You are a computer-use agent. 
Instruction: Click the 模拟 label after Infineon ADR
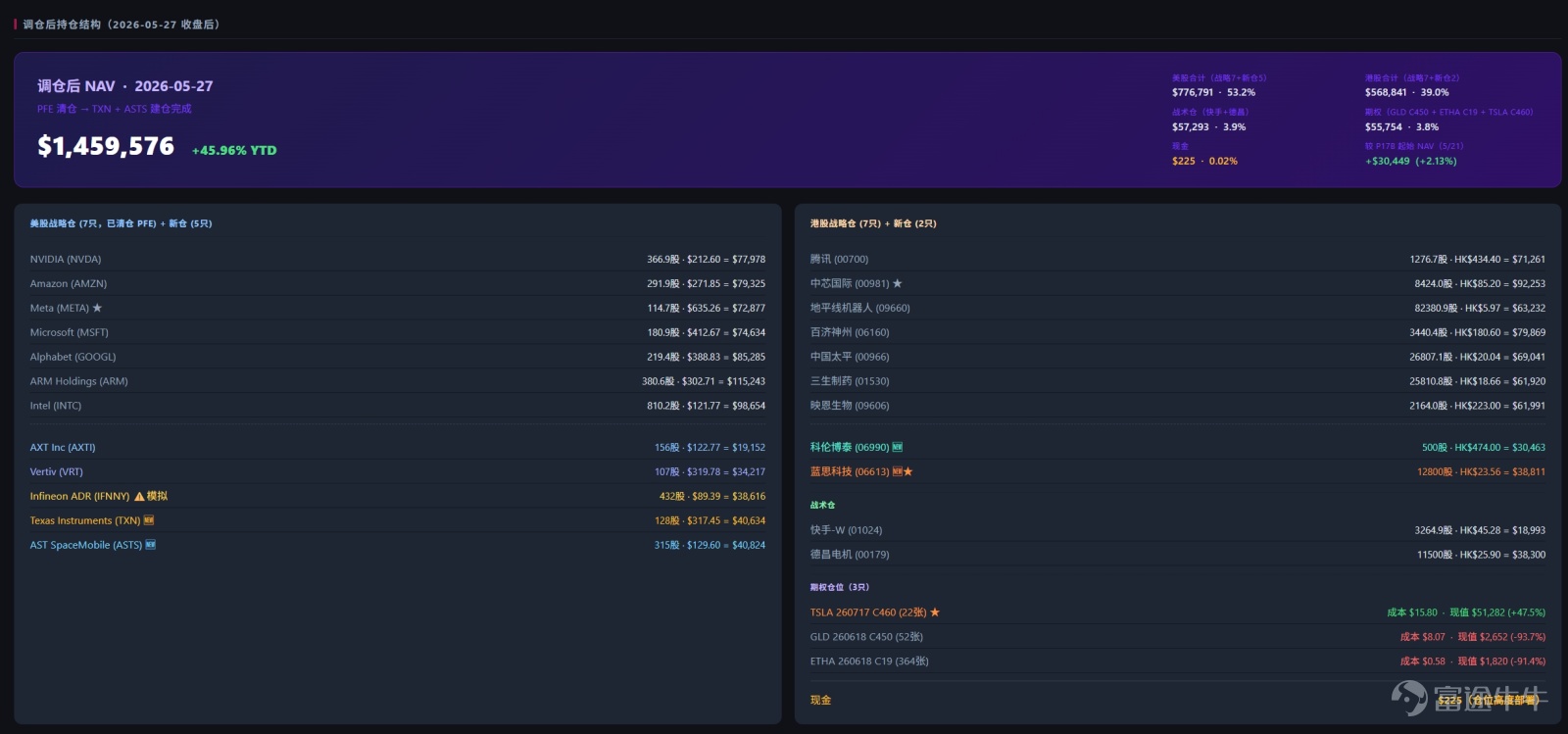157,496
